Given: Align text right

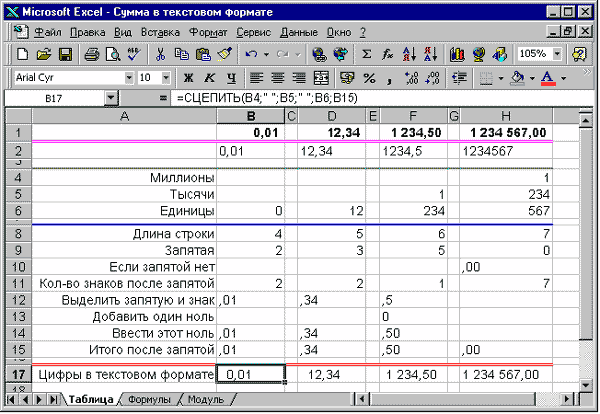Looking at the screenshot, I should click(300, 78).
